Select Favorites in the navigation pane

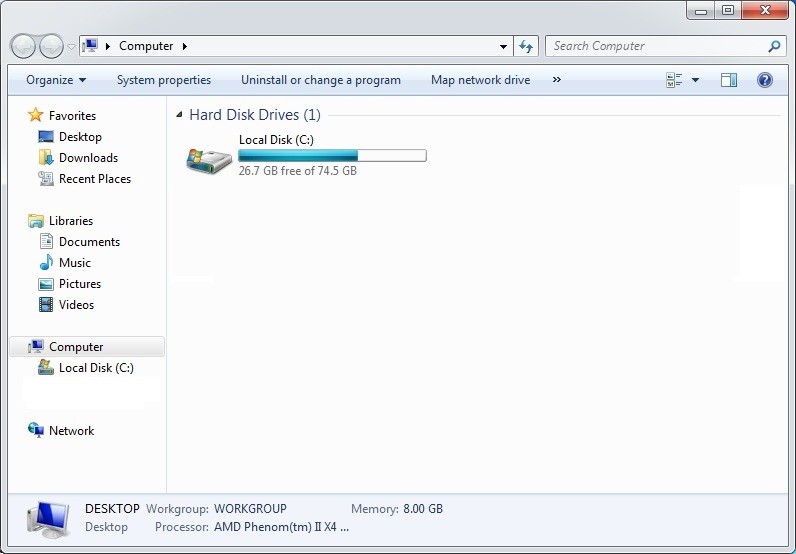point(72,116)
